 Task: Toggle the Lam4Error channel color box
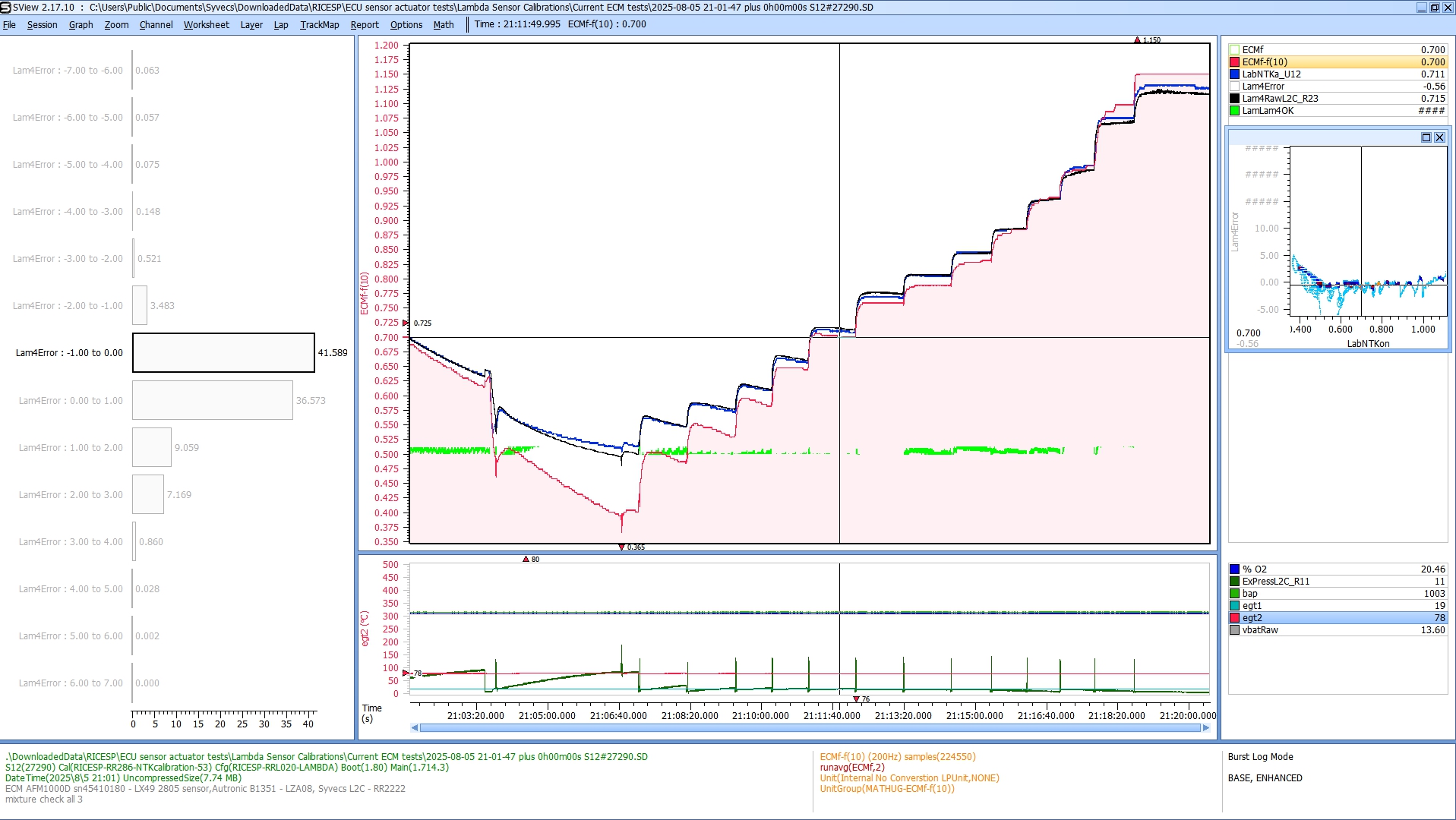coord(1234,87)
